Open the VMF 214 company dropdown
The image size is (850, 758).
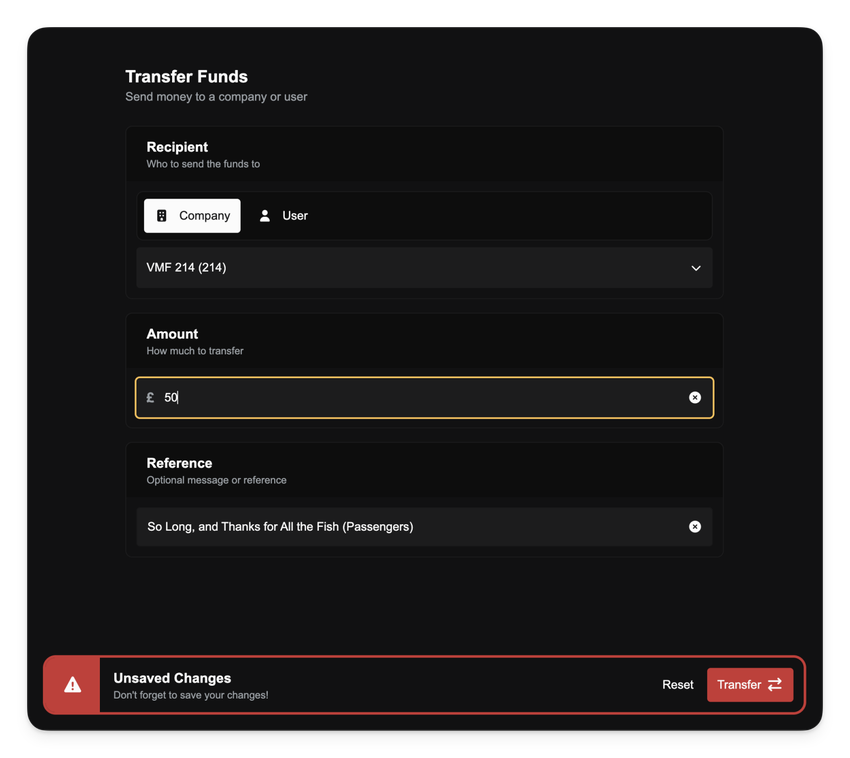coord(424,268)
